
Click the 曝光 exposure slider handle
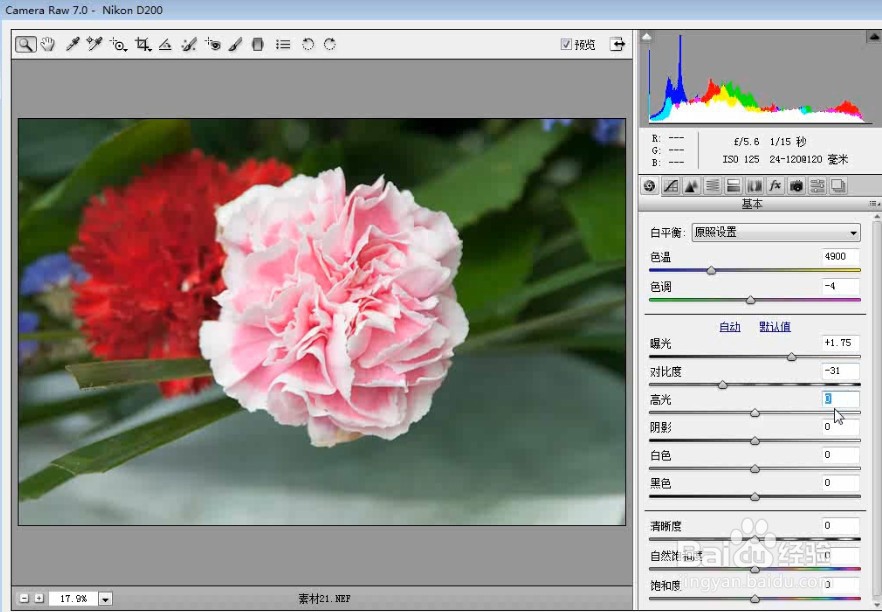(x=791, y=357)
